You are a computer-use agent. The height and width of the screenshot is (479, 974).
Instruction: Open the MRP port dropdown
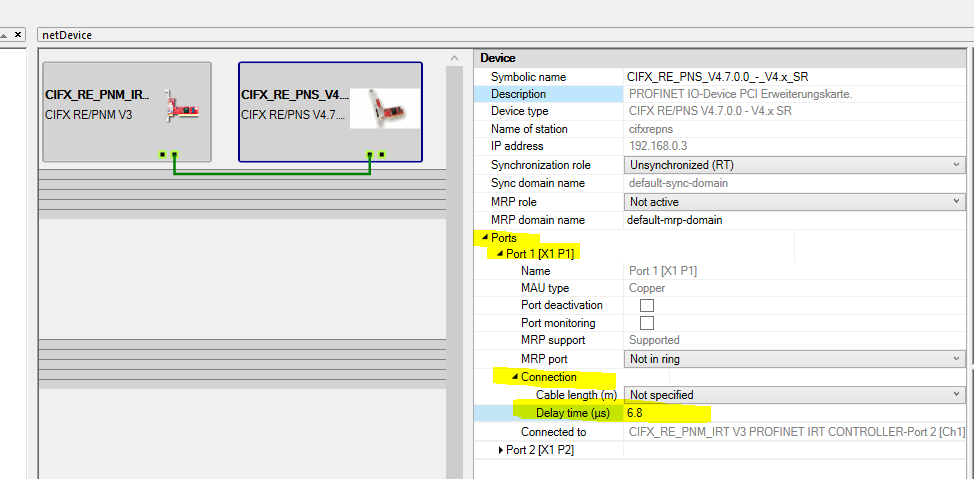click(794, 358)
